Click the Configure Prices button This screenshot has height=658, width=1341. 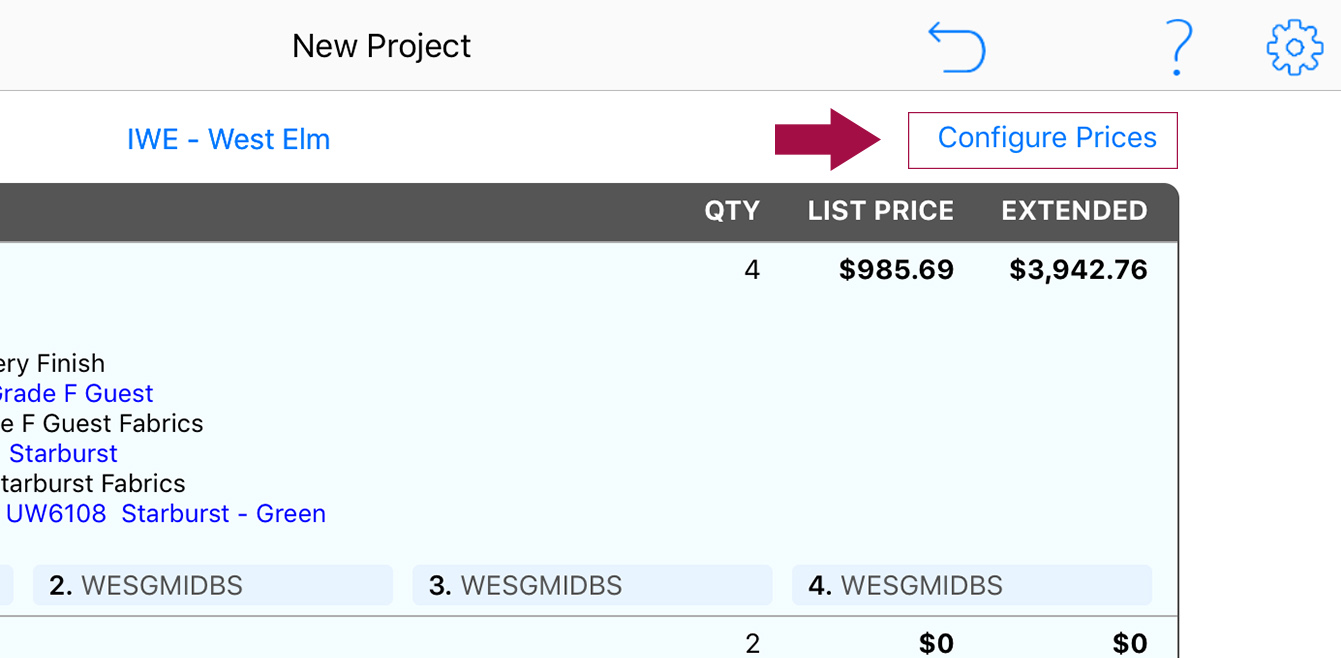[1043, 140]
